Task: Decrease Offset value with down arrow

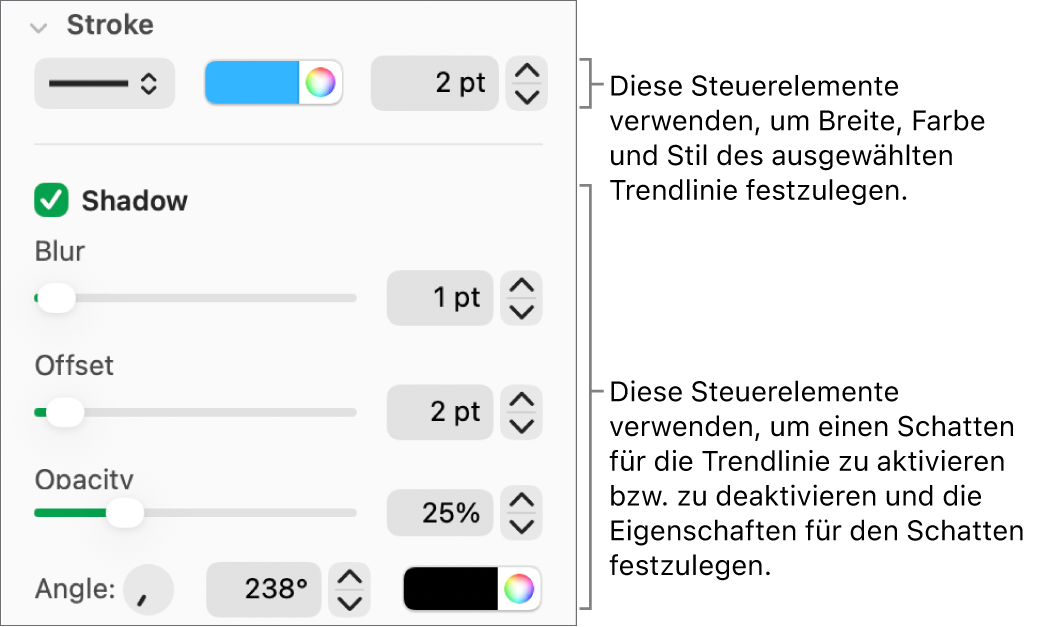Action: point(521,425)
